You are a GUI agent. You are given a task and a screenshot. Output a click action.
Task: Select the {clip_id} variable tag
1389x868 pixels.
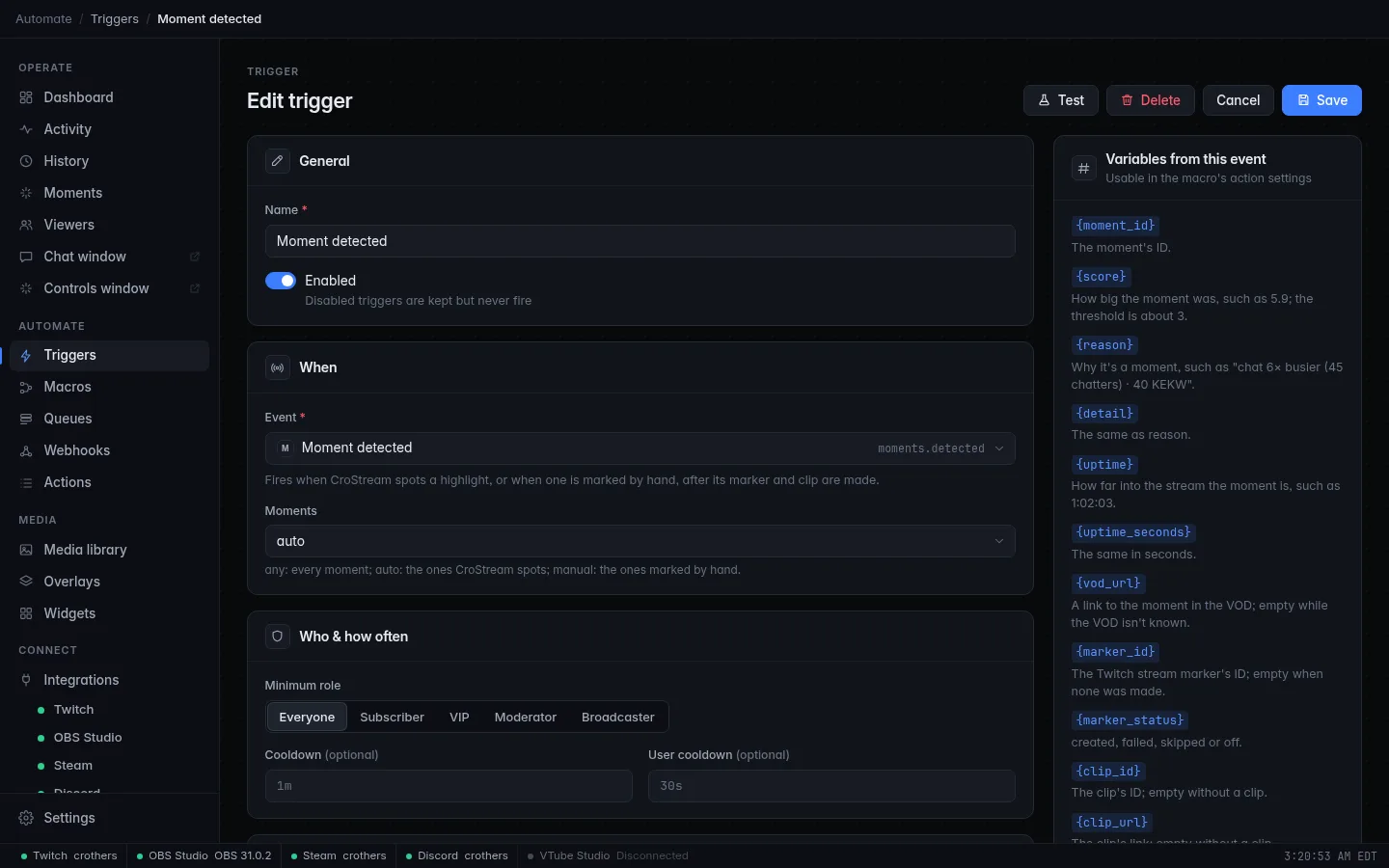click(x=1108, y=772)
